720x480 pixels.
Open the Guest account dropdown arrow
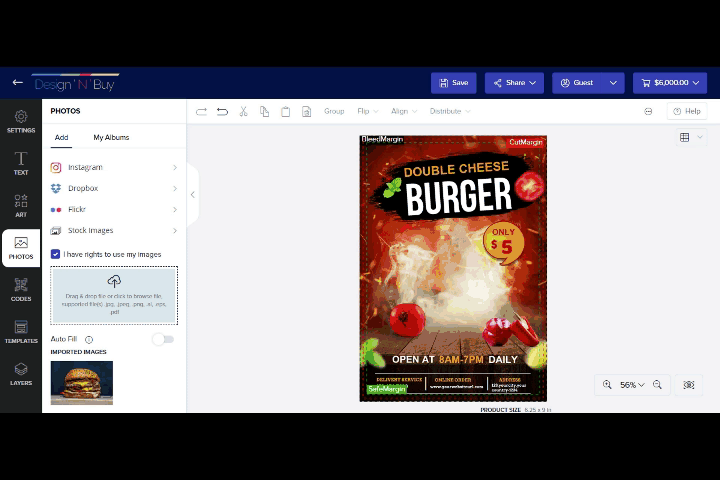(x=613, y=83)
